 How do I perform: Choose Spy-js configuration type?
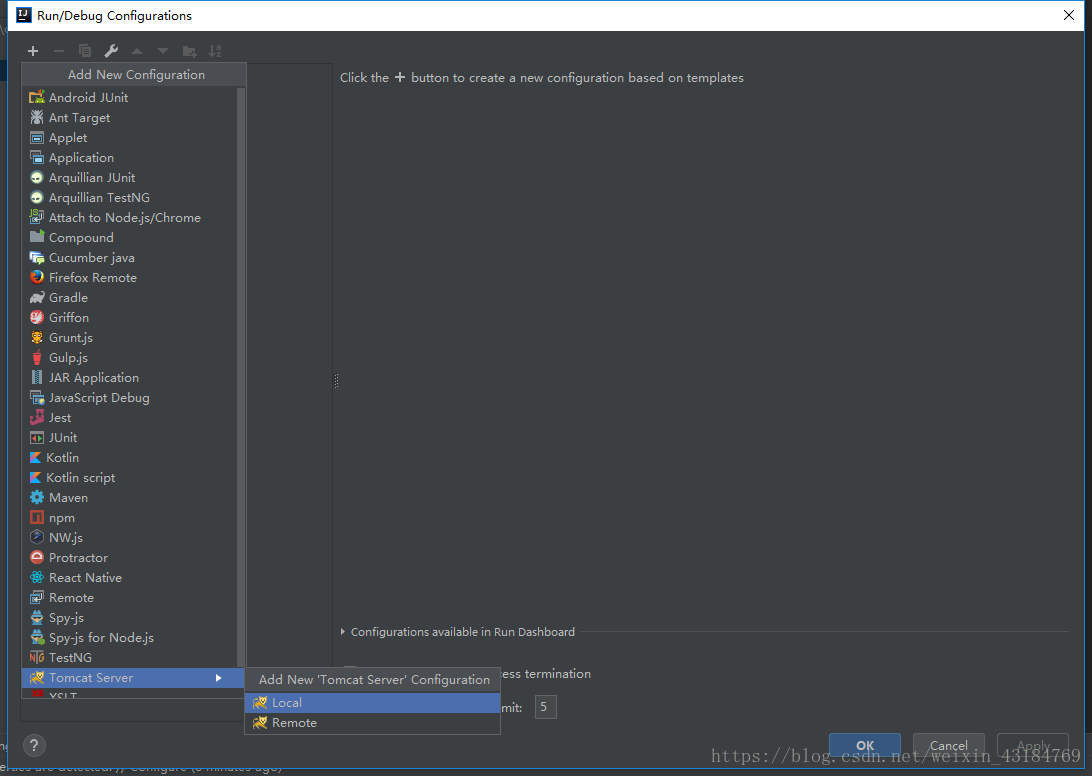[130, 618]
